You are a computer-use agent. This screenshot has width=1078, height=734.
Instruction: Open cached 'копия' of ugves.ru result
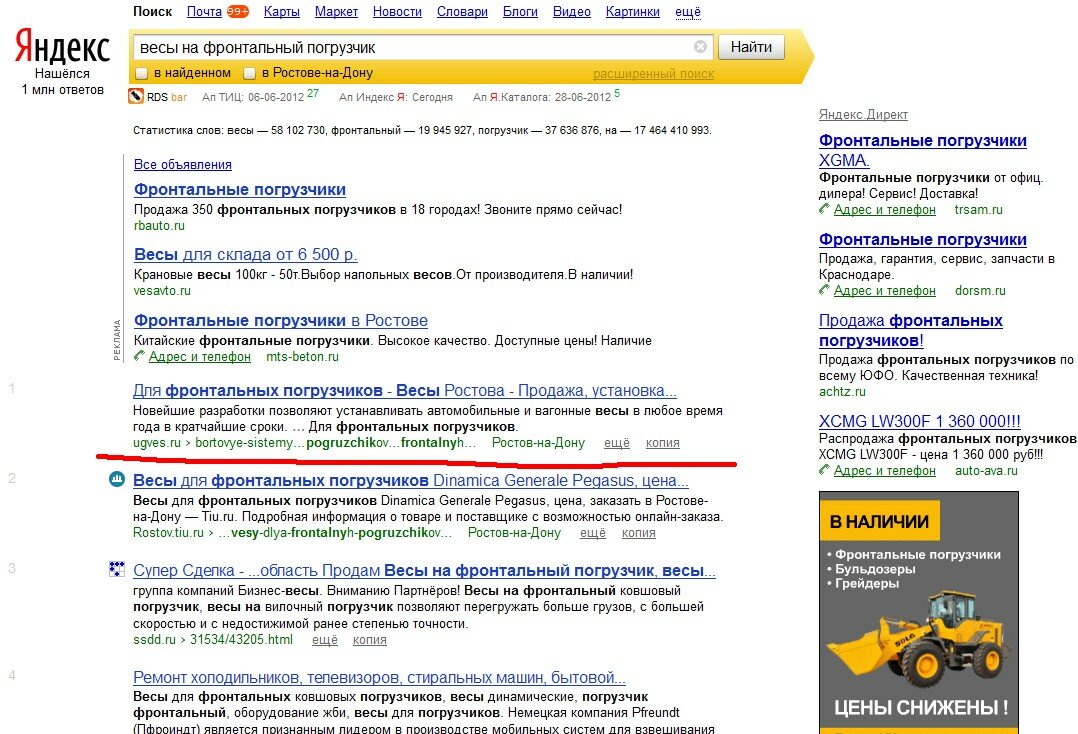(663, 443)
